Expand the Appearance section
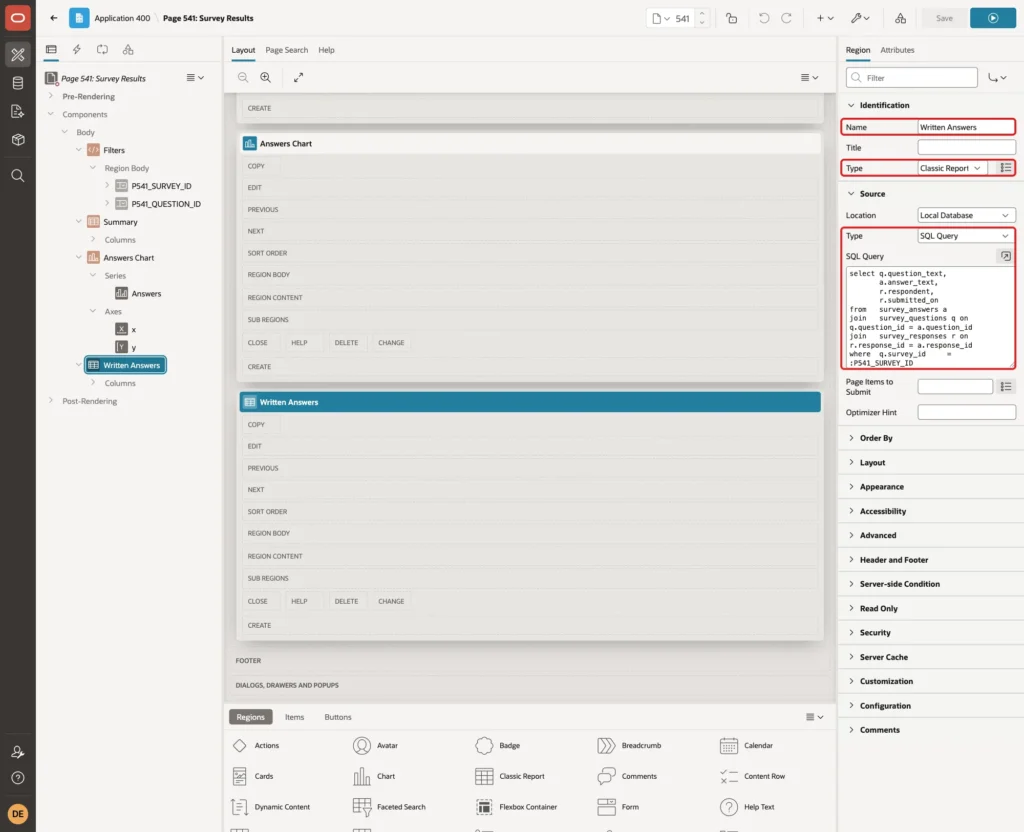Image resolution: width=1024 pixels, height=832 pixels. click(851, 487)
